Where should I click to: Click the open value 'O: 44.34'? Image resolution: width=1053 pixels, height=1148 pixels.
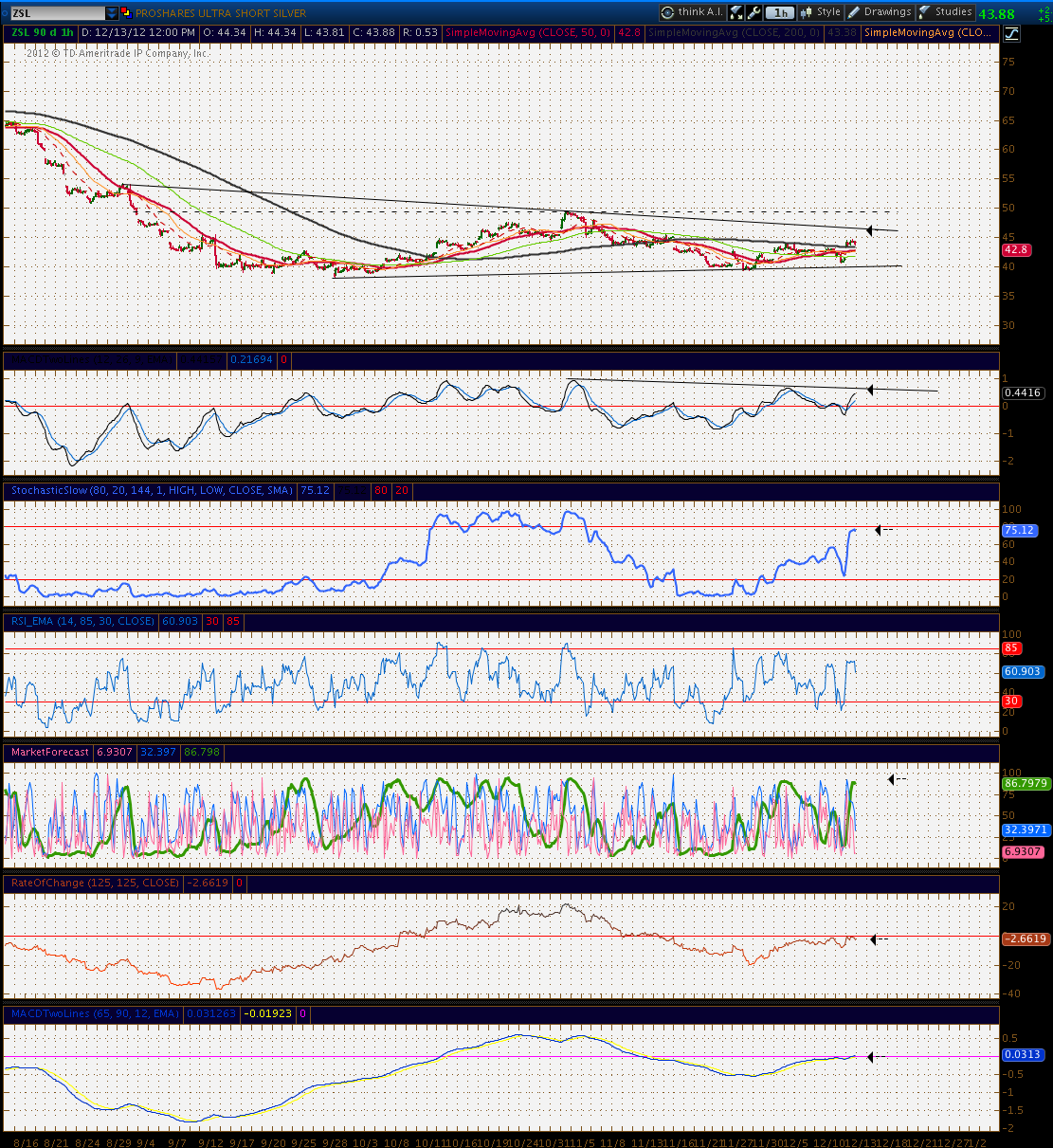click(224, 32)
